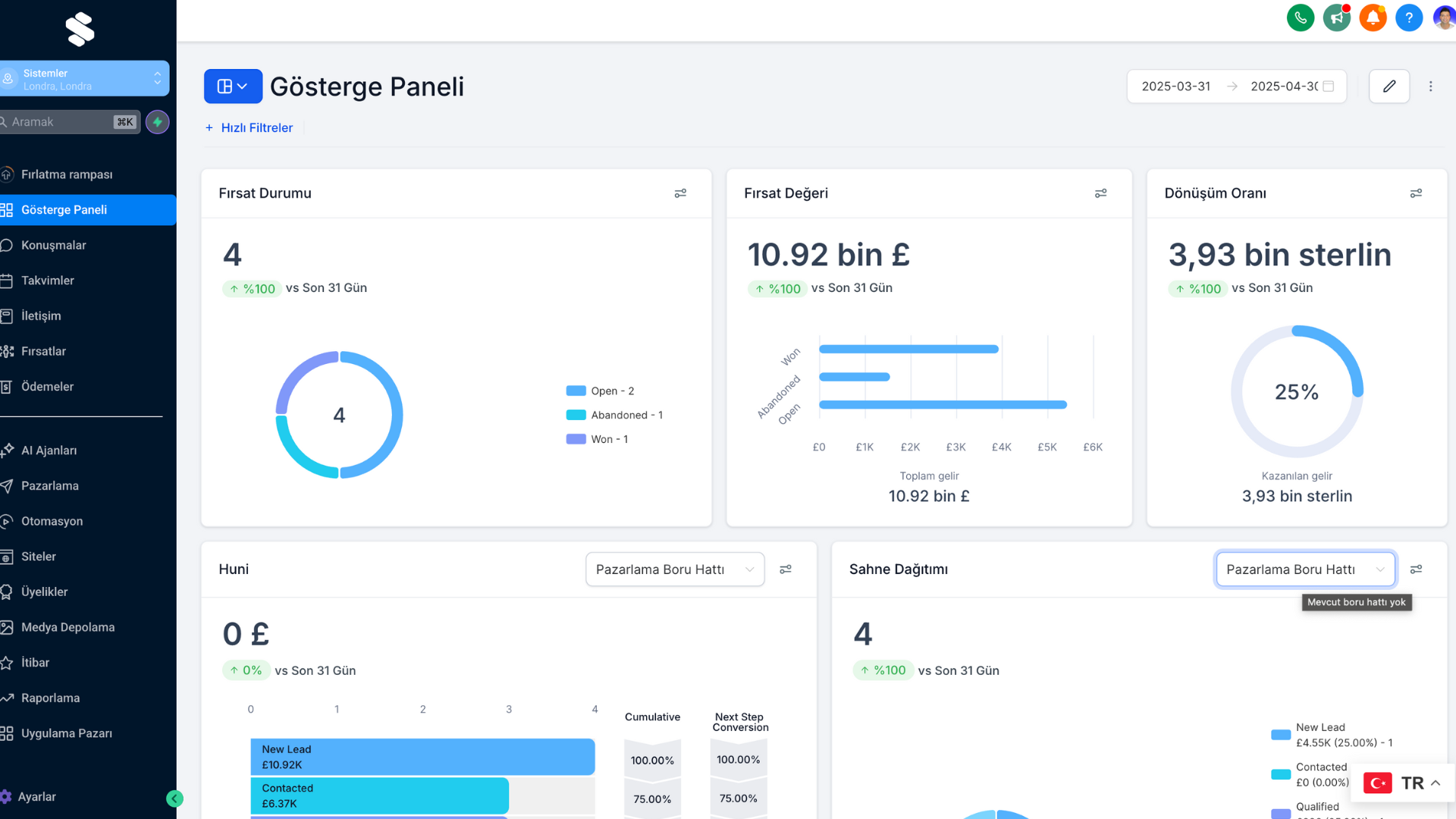Toggle the Won legend entry
Viewport: 1456px width, 819px height.
597,439
